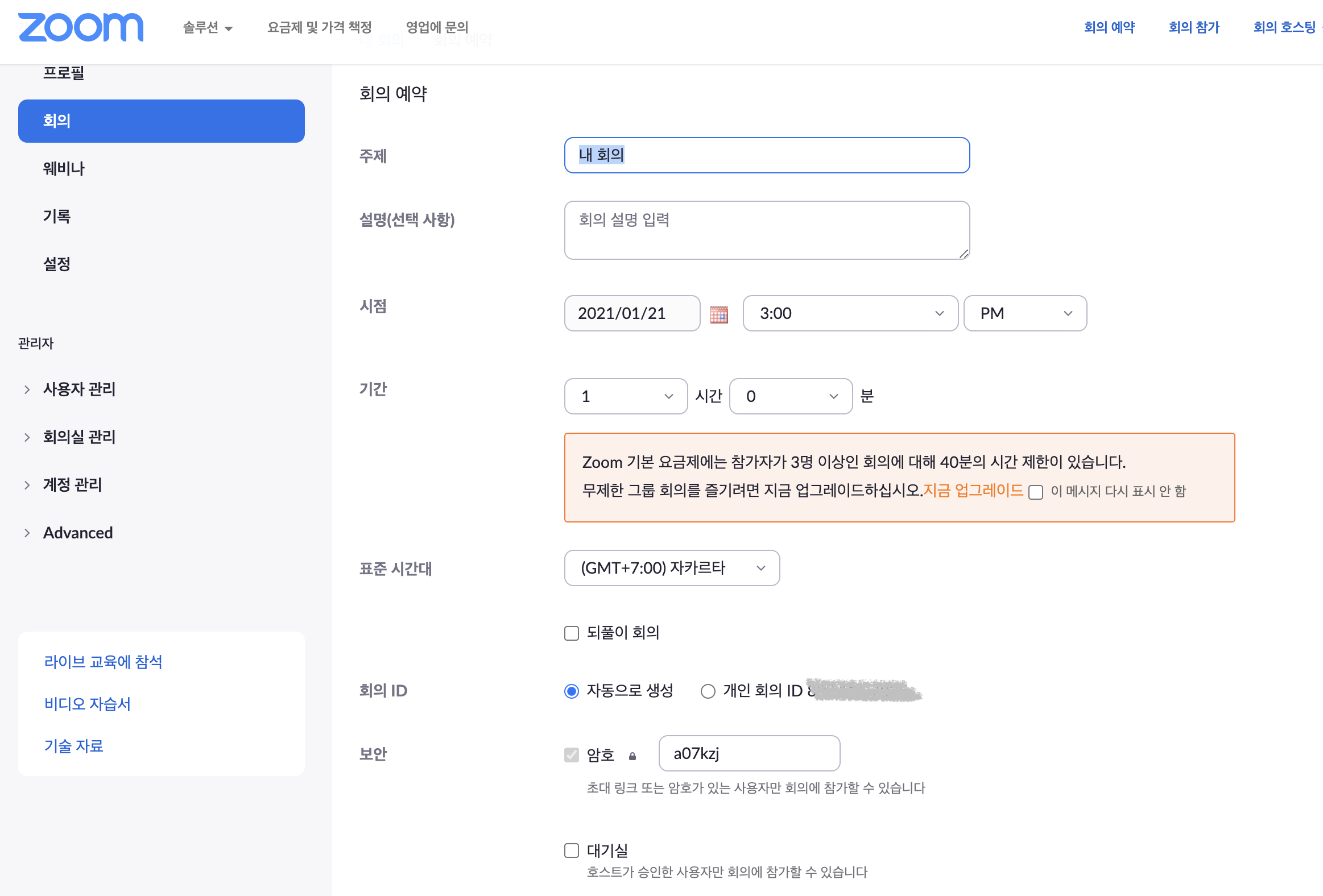This screenshot has height=896, width=1323.
Task: Toggle the 되풀이 회의 checkbox
Action: click(x=571, y=633)
